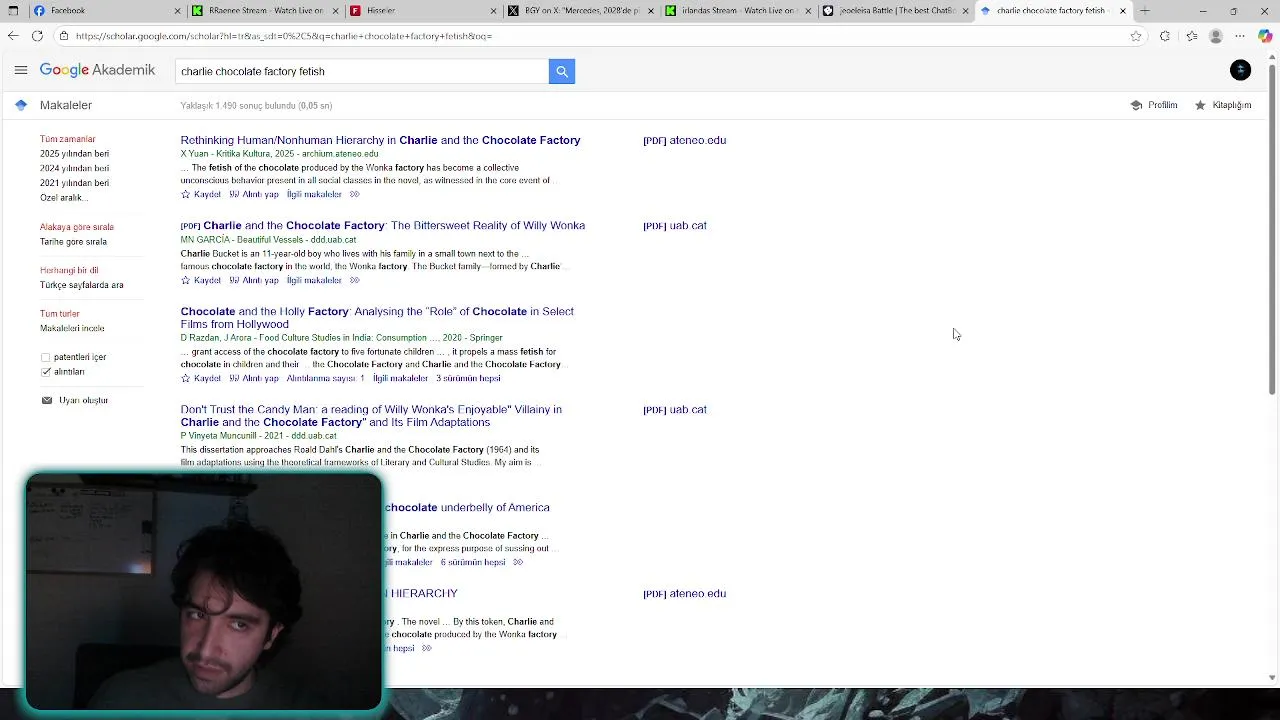This screenshot has width=1280, height=720.
Task: Sort results with Tarihe göre sırala
Action: (73, 241)
